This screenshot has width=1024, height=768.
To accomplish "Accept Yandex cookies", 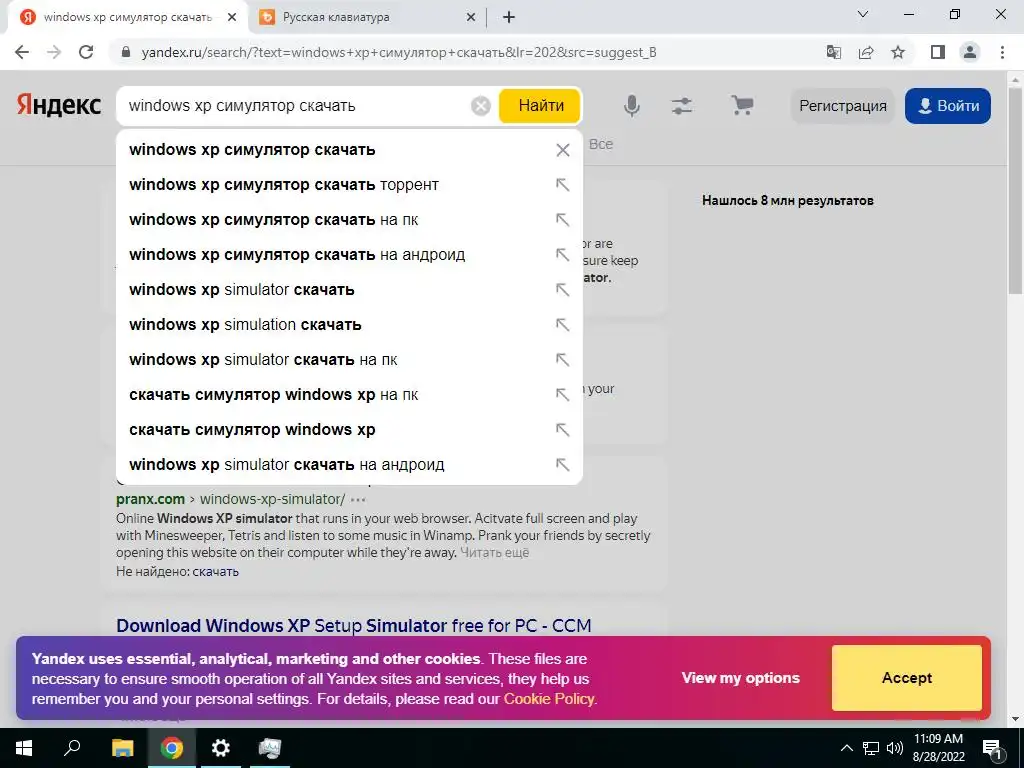I will pyautogui.click(x=906, y=678).
